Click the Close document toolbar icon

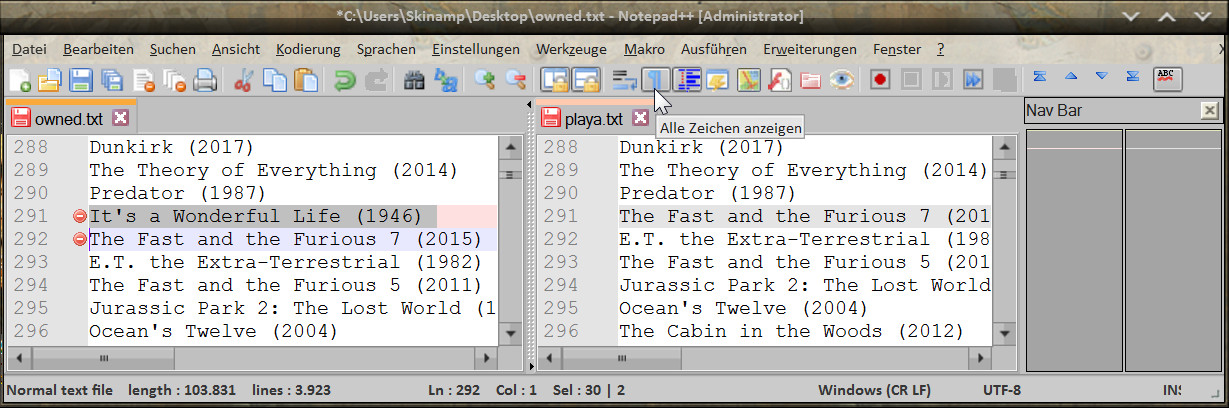pyautogui.click(x=143, y=80)
